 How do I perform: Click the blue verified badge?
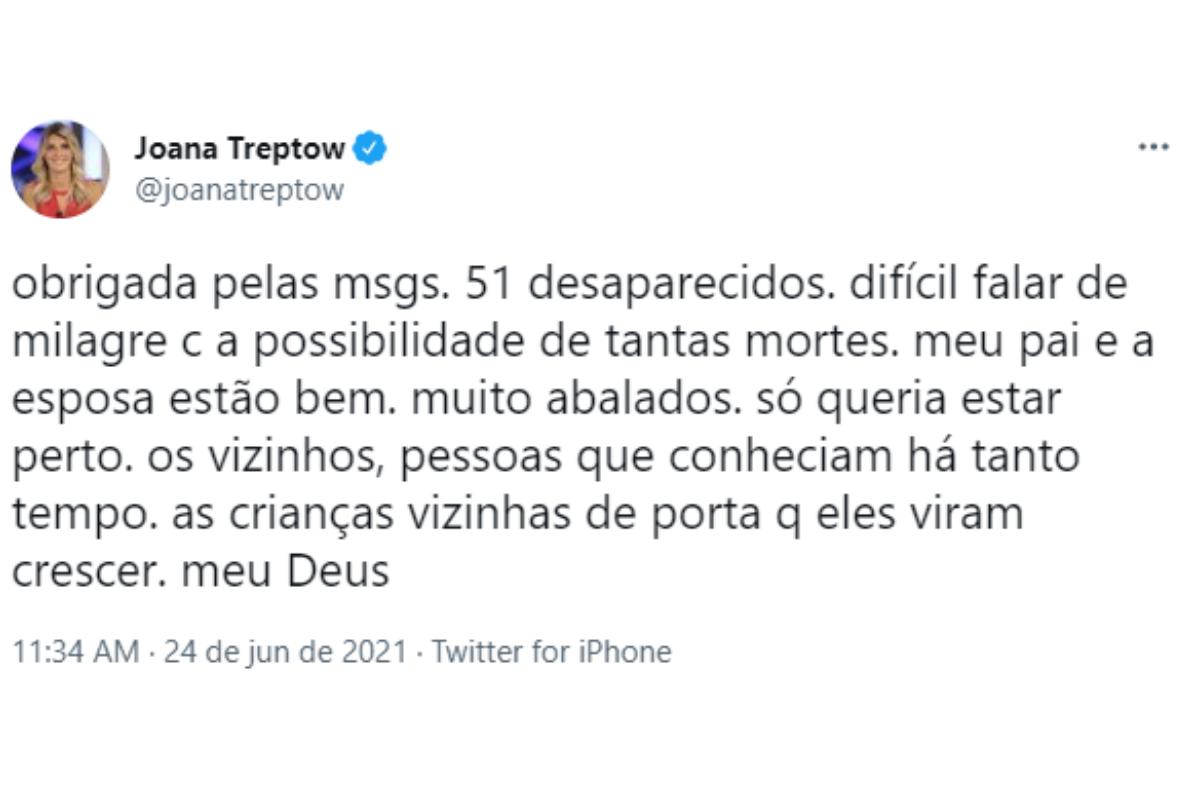click(x=372, y=149)
